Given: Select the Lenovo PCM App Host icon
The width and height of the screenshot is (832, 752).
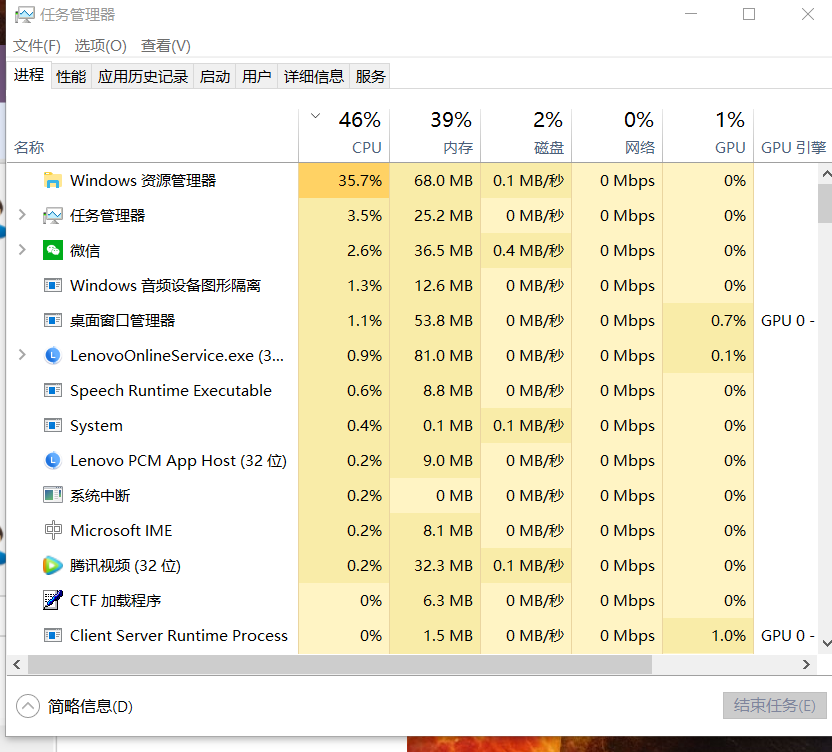Looking at the screenshot, I should [53, 461].
